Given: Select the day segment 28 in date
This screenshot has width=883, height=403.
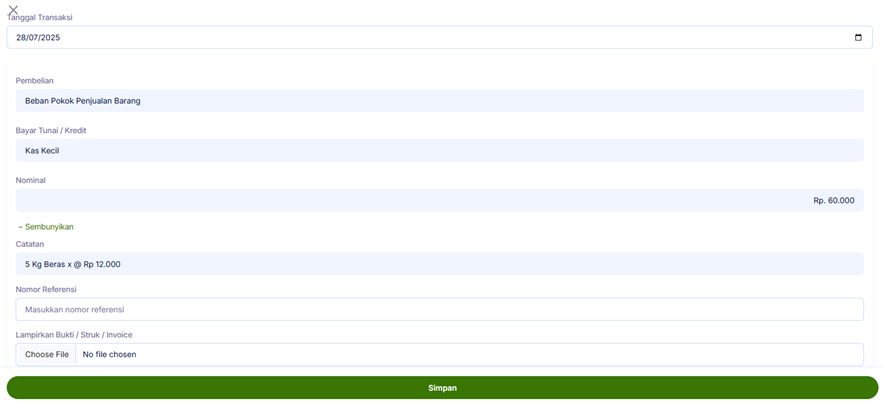Looking at the screenshot, I should point(21,38).
